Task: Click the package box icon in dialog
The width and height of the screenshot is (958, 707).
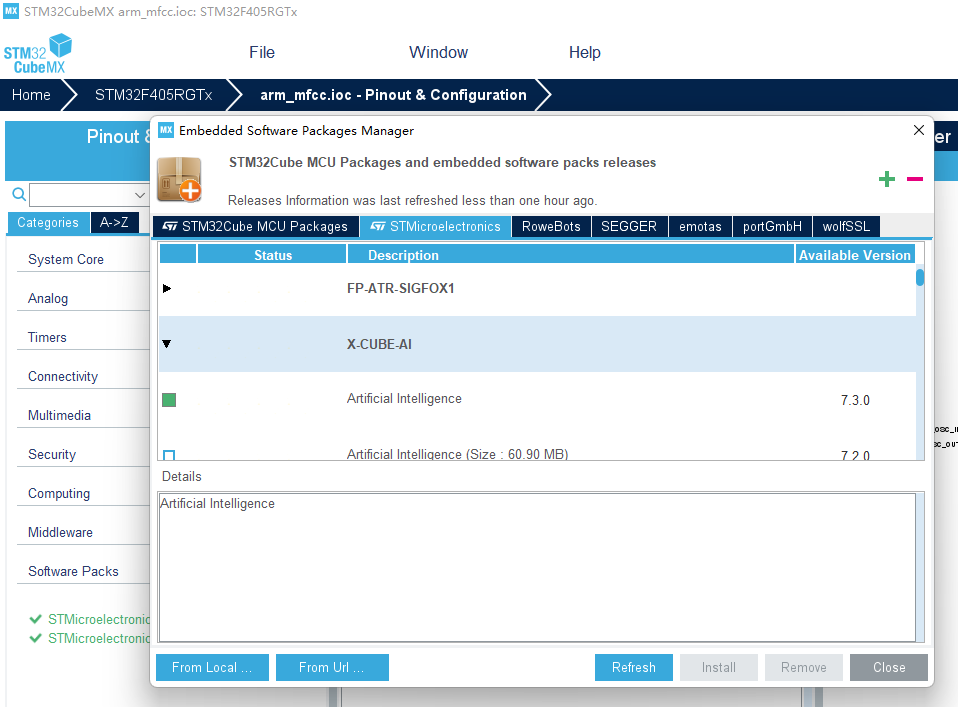Action: 179,180
